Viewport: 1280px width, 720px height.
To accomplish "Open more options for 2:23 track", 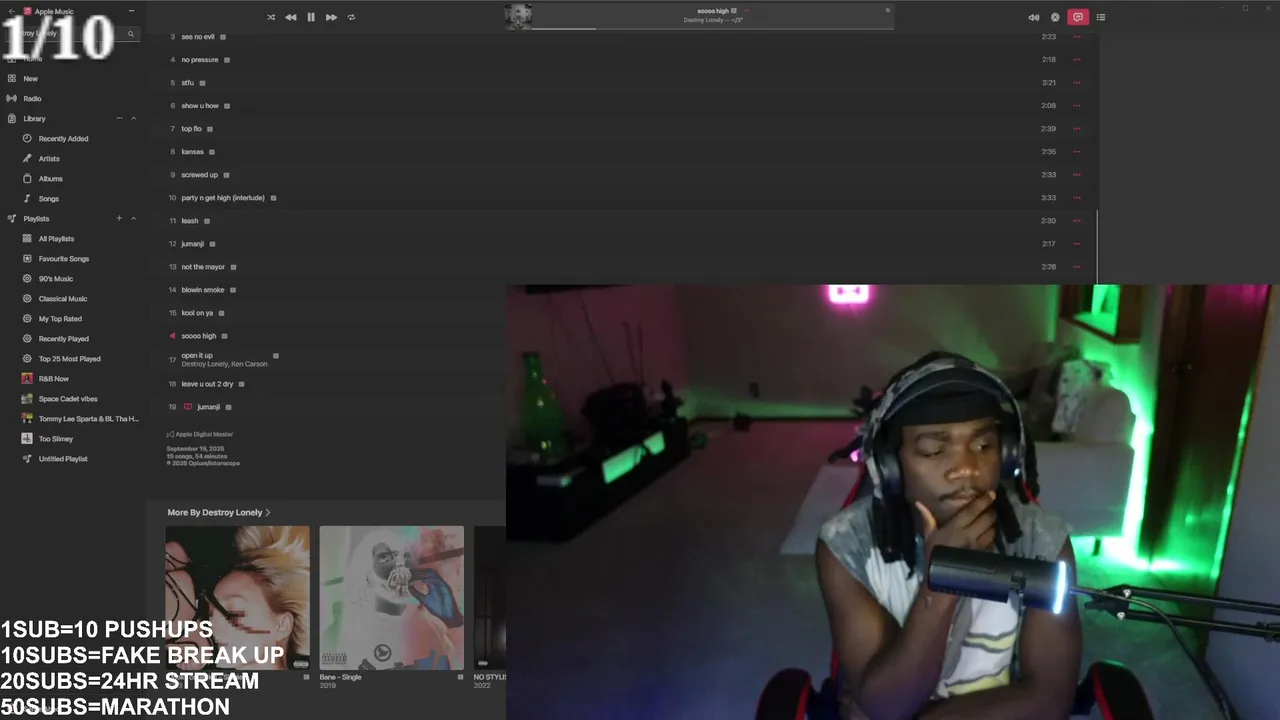I will tap(1077, 37).
